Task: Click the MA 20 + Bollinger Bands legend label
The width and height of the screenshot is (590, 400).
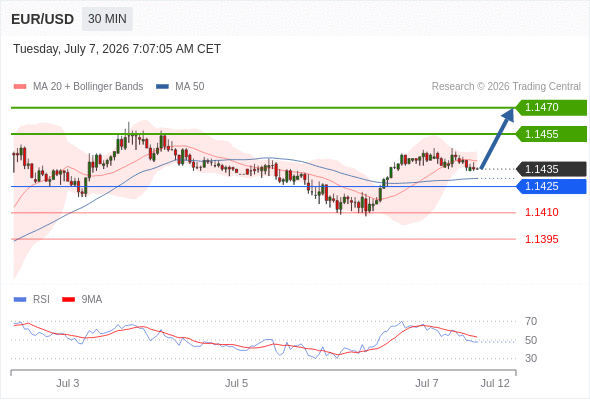Action: pyautogui.click(x=88, y=87)
